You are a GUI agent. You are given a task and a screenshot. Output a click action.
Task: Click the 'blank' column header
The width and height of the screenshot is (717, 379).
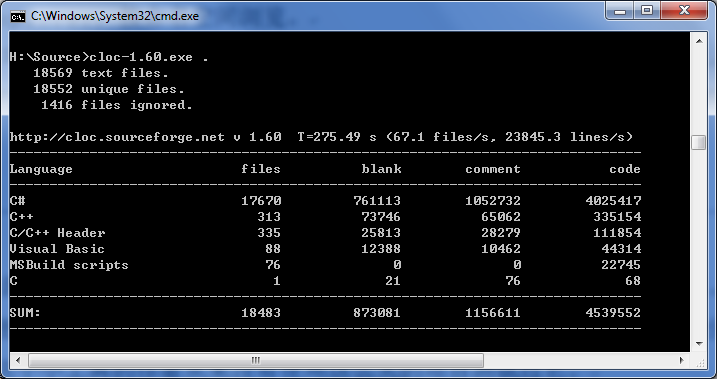point(381,169)
